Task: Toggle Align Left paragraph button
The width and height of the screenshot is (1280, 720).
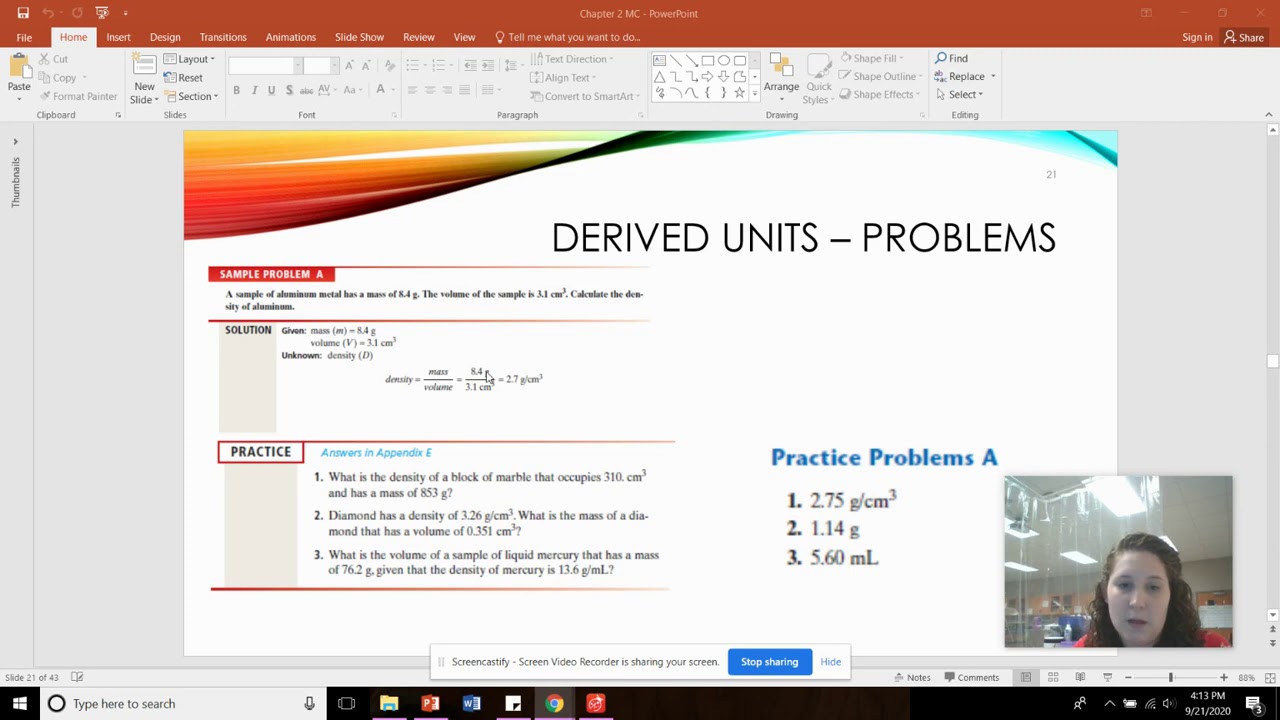Action: tap(412, 90)
